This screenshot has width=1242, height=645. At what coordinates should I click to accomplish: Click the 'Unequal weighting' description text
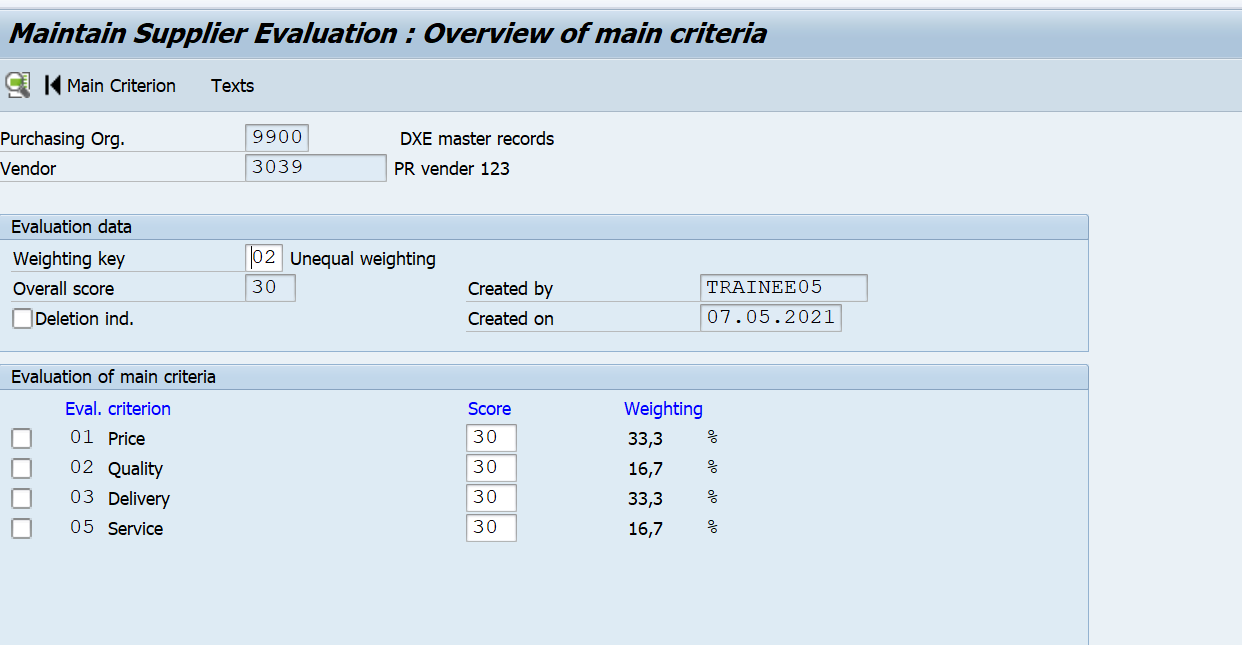(363, 259)
